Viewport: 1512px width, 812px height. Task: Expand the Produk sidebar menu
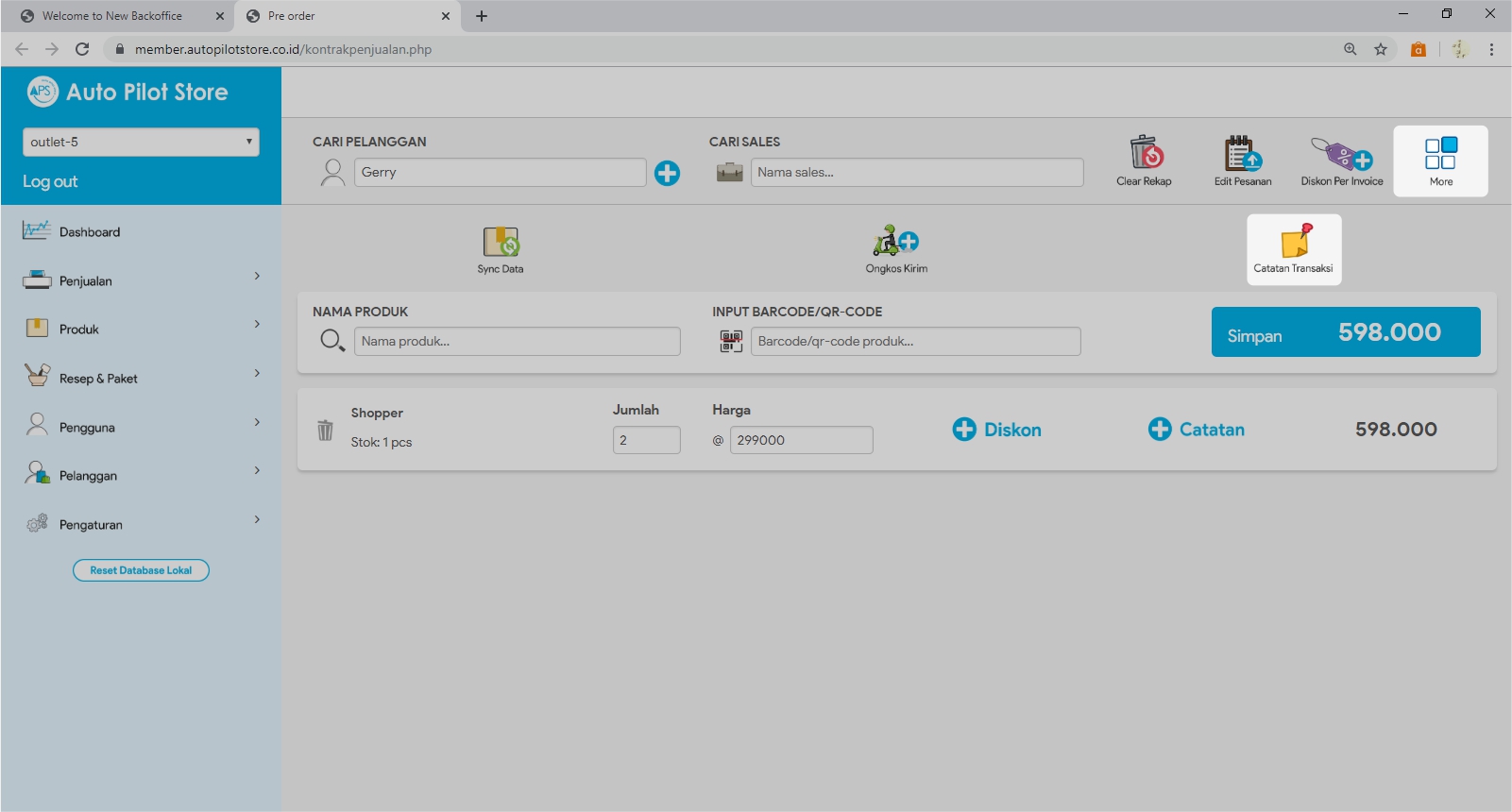click(140, 330)
